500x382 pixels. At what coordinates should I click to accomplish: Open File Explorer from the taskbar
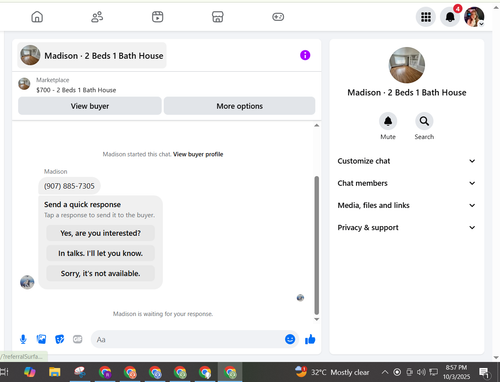[x=55, y=372]
